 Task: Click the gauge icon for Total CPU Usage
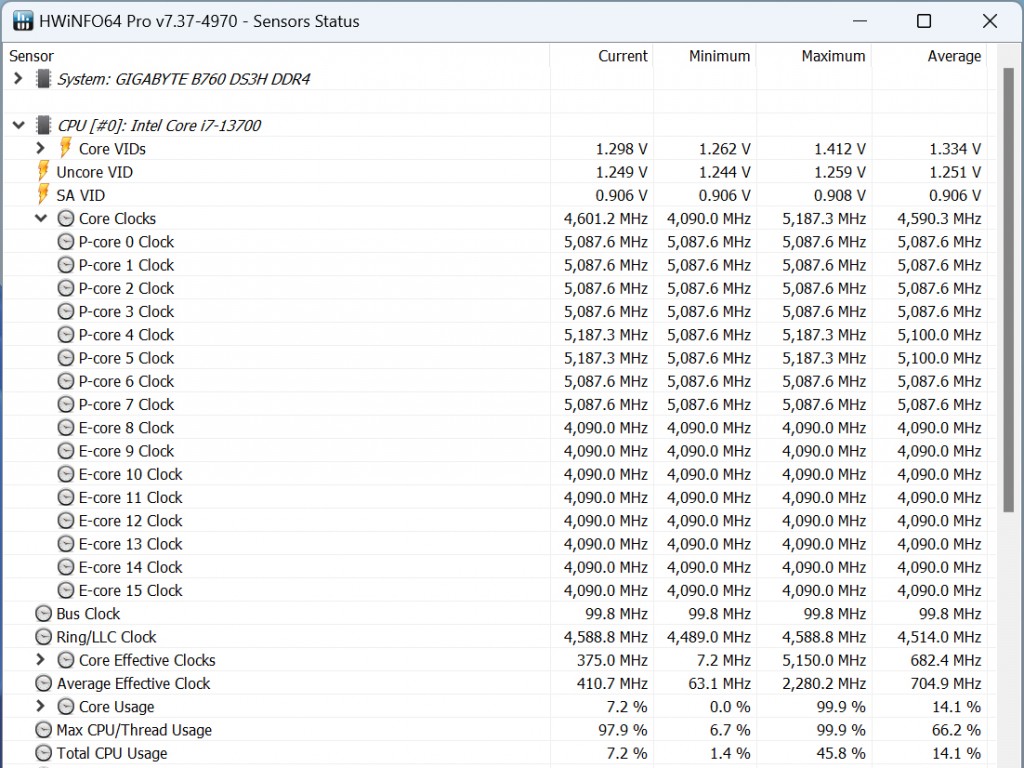pyautogui.click(x=43, y=753)
